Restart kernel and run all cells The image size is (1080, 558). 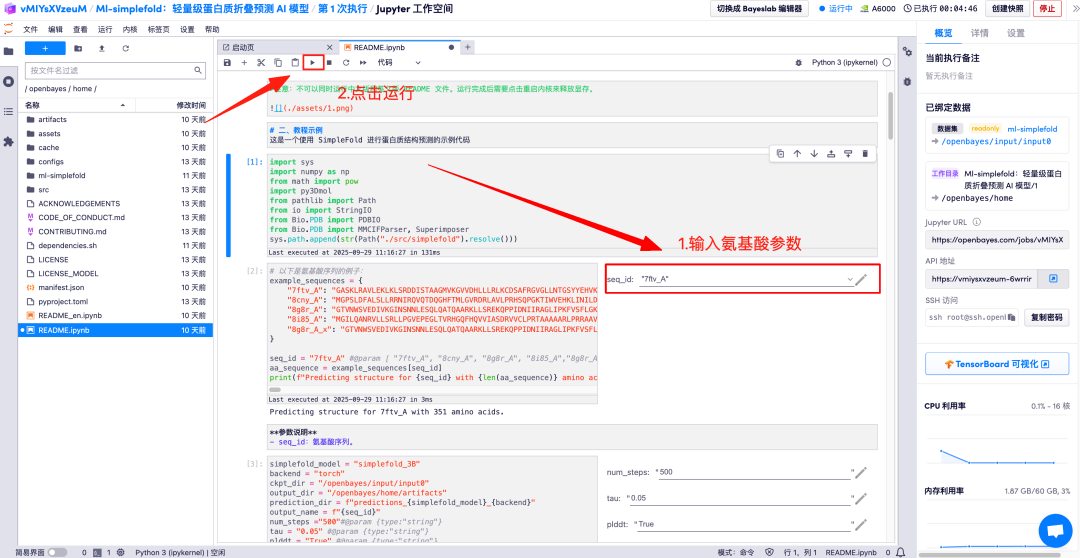pyautogui.click(x=363, y=62)
